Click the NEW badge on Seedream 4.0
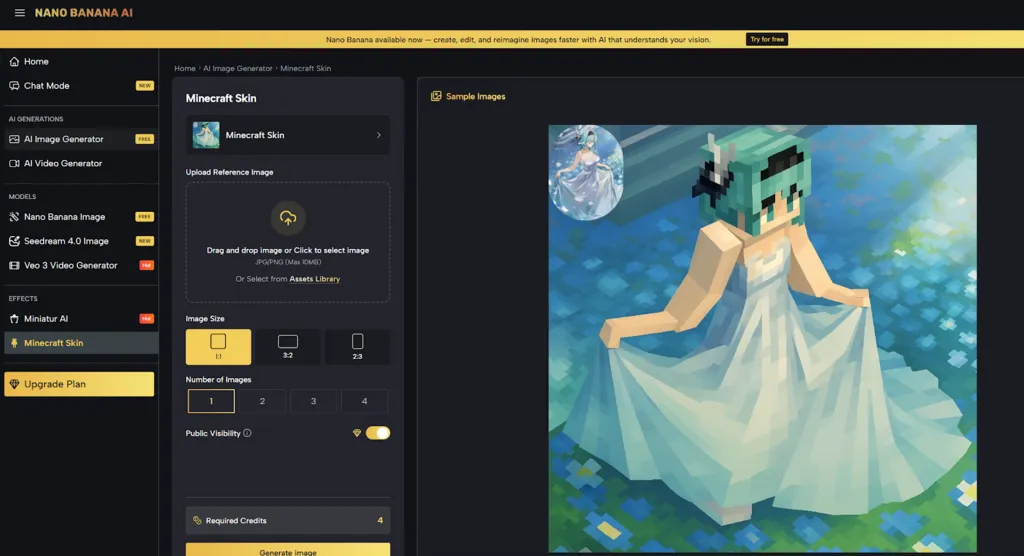This screenshot has width=1024, height=556. [144, 241]
